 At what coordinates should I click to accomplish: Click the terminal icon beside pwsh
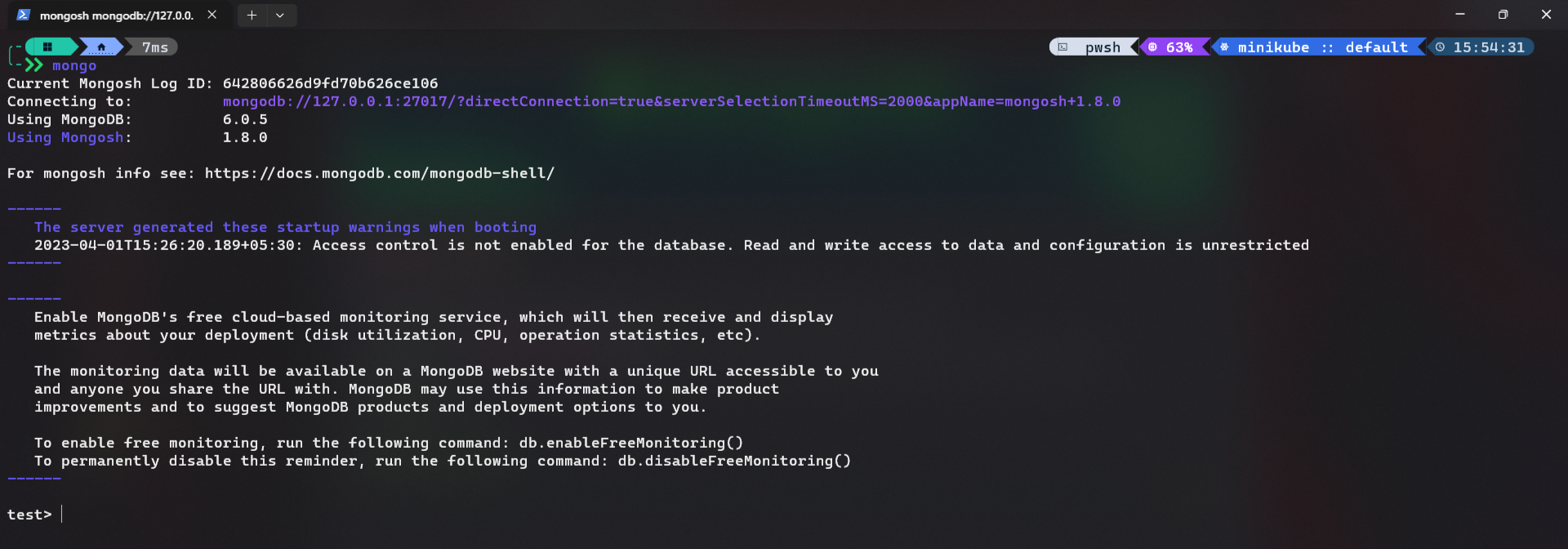pos(1062,47)
